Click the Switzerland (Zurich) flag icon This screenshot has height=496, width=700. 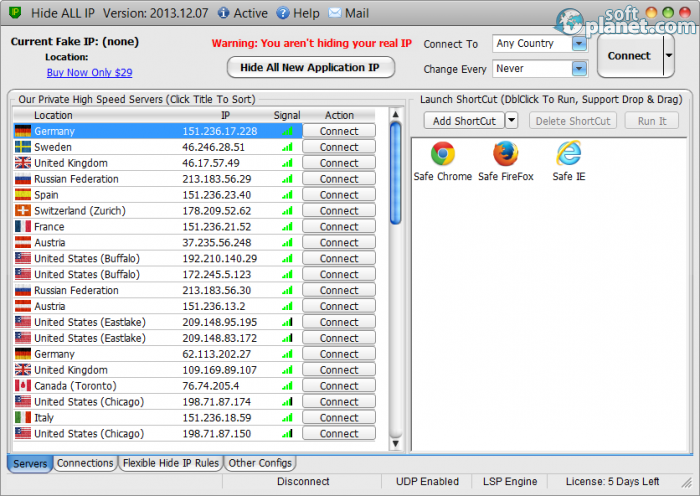click(23, 211)
